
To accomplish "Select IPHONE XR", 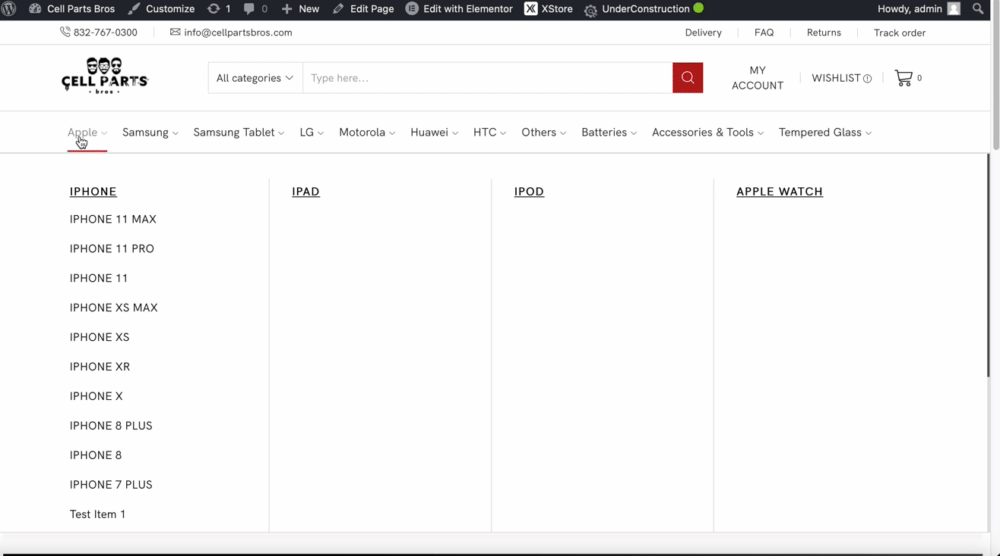I will [x=99, y=367].
